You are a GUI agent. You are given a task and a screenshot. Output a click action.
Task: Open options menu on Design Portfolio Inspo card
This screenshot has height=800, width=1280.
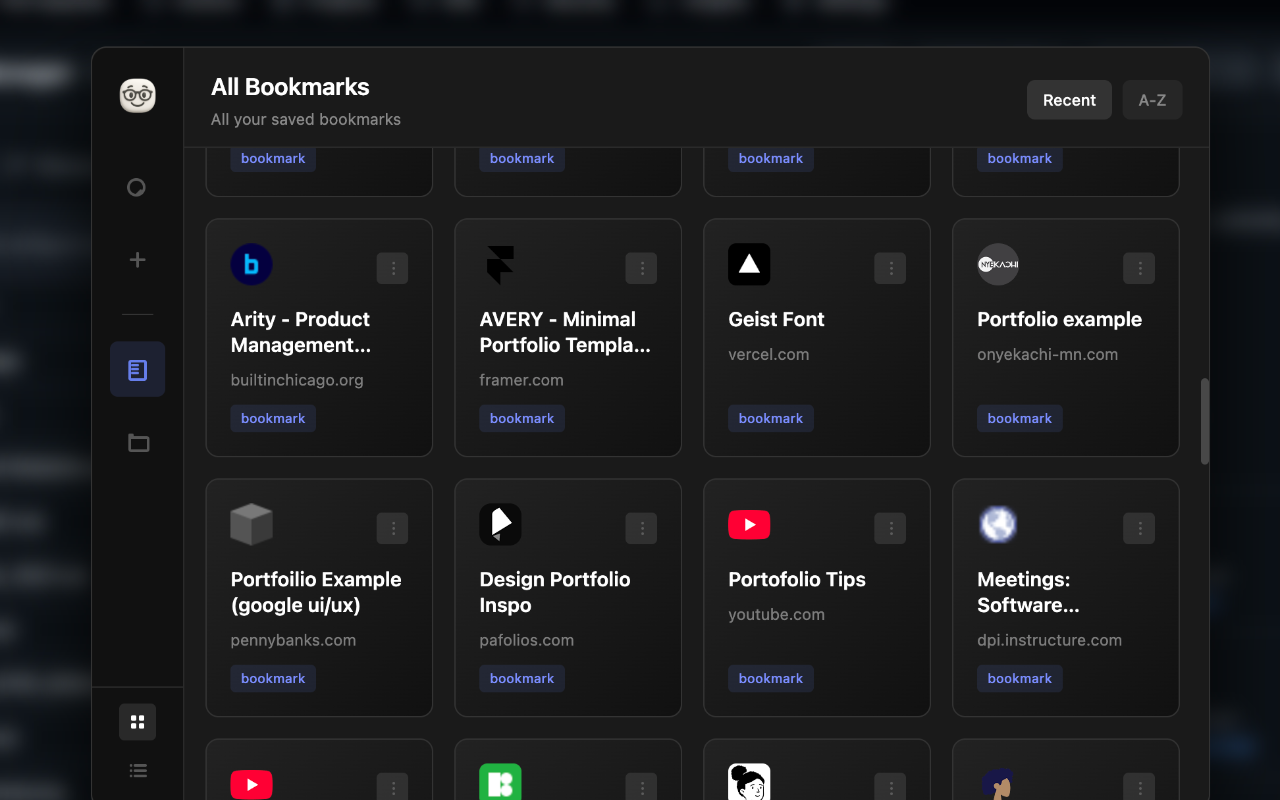[x=642, y=528]
